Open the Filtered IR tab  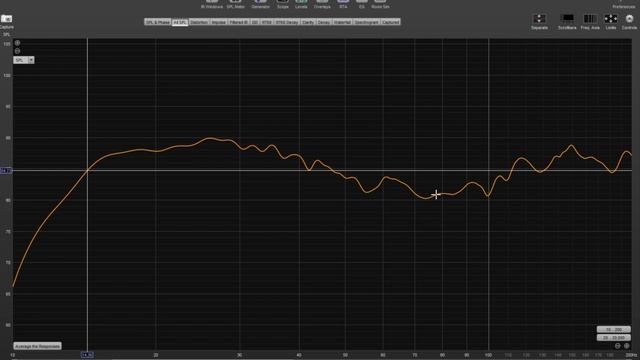(239, 22)
